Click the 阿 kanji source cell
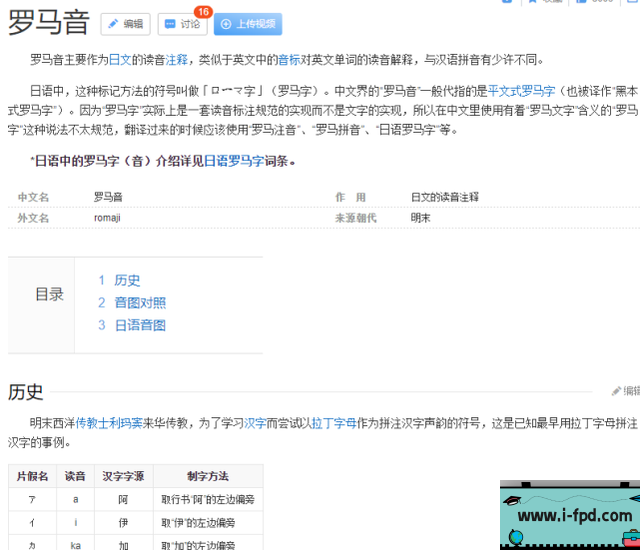This screenshot has width=640, height=550. [123, 499]
